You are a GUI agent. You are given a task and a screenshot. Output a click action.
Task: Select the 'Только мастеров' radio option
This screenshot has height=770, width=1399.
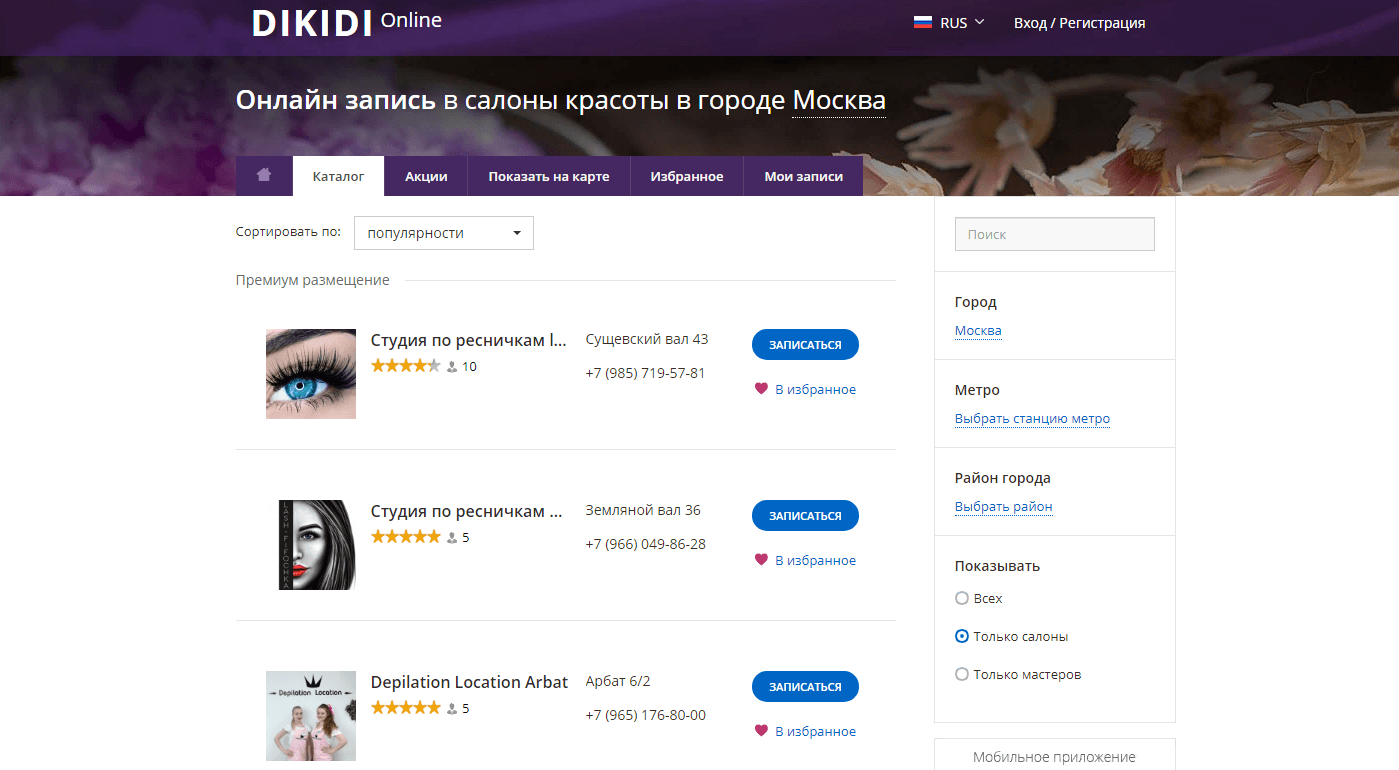tap(962, 674)
